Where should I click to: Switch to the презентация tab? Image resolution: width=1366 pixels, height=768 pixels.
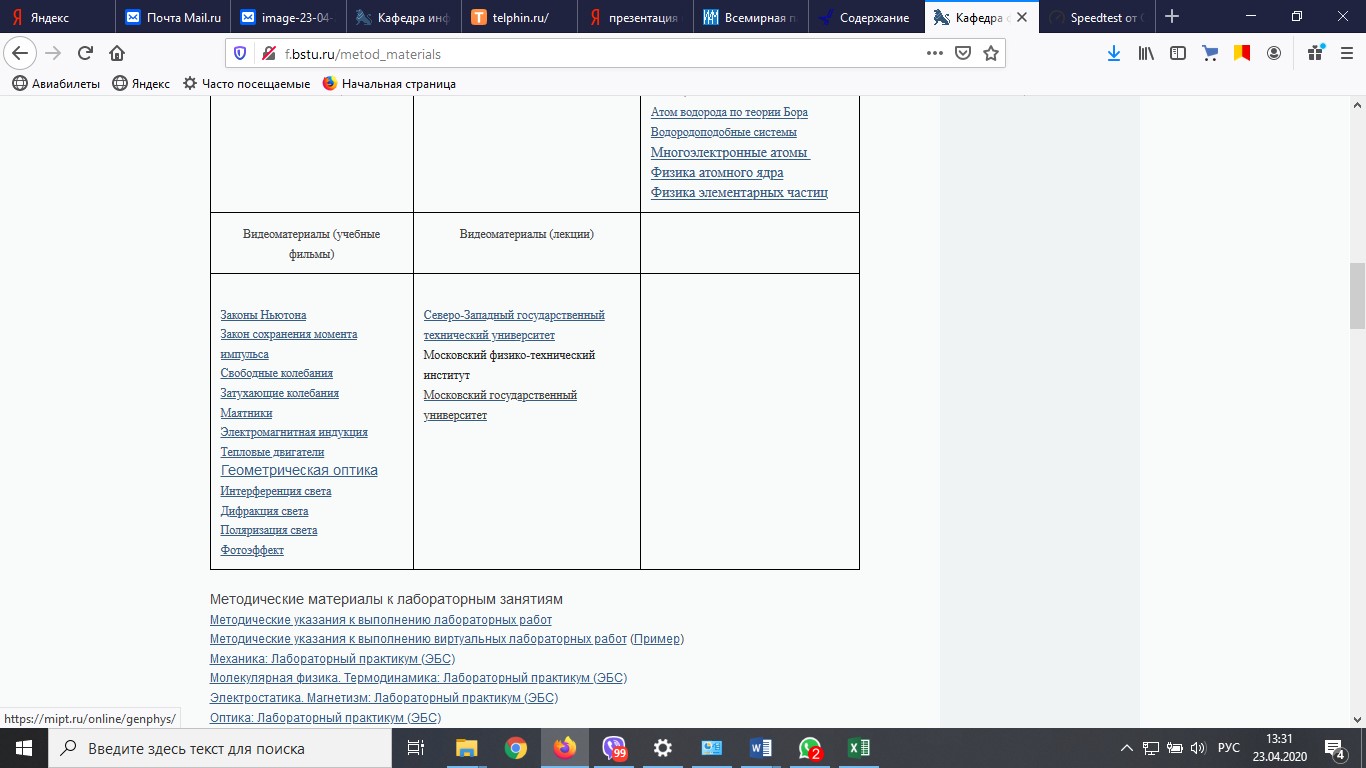coord(635,17)
